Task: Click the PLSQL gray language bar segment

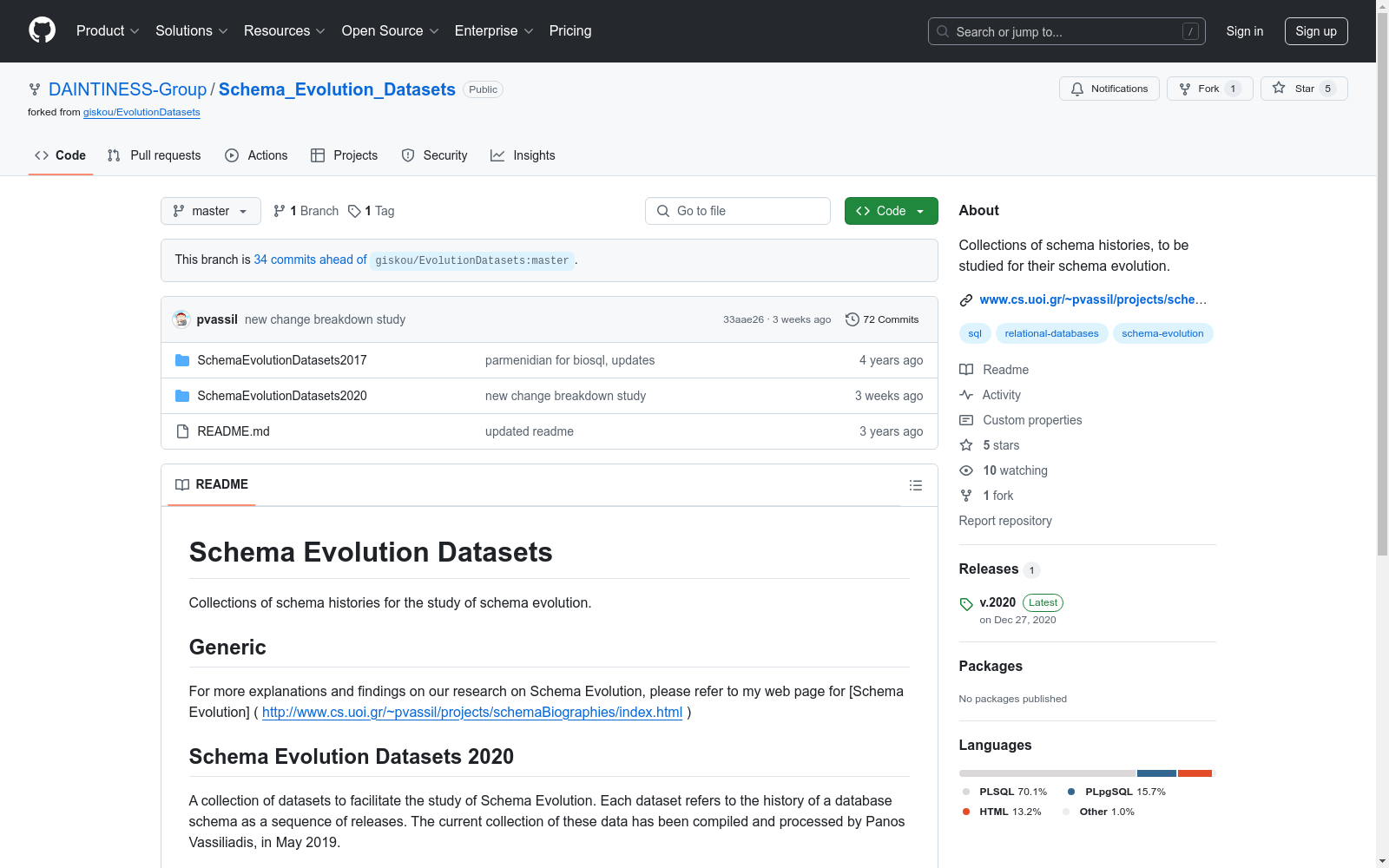Action: tap(1047, 773)
